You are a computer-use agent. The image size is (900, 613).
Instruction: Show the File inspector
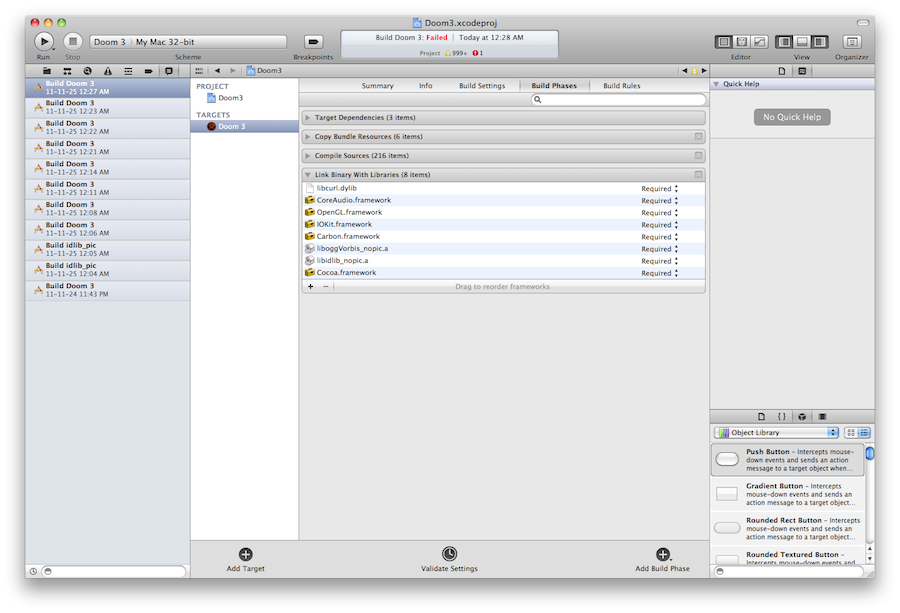tap(782, 71)
